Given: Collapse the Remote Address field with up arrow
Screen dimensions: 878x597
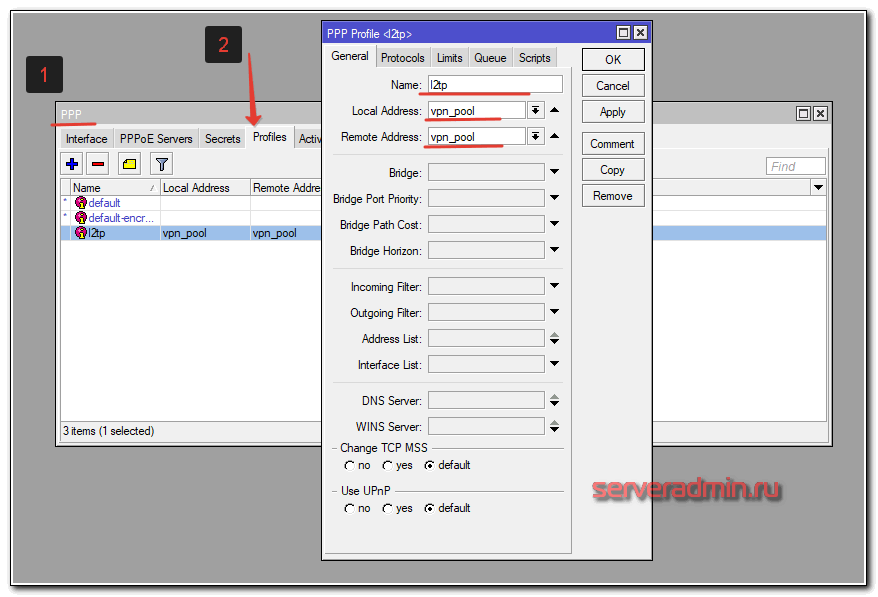Looking at the screenshot, I should (554, 136).
